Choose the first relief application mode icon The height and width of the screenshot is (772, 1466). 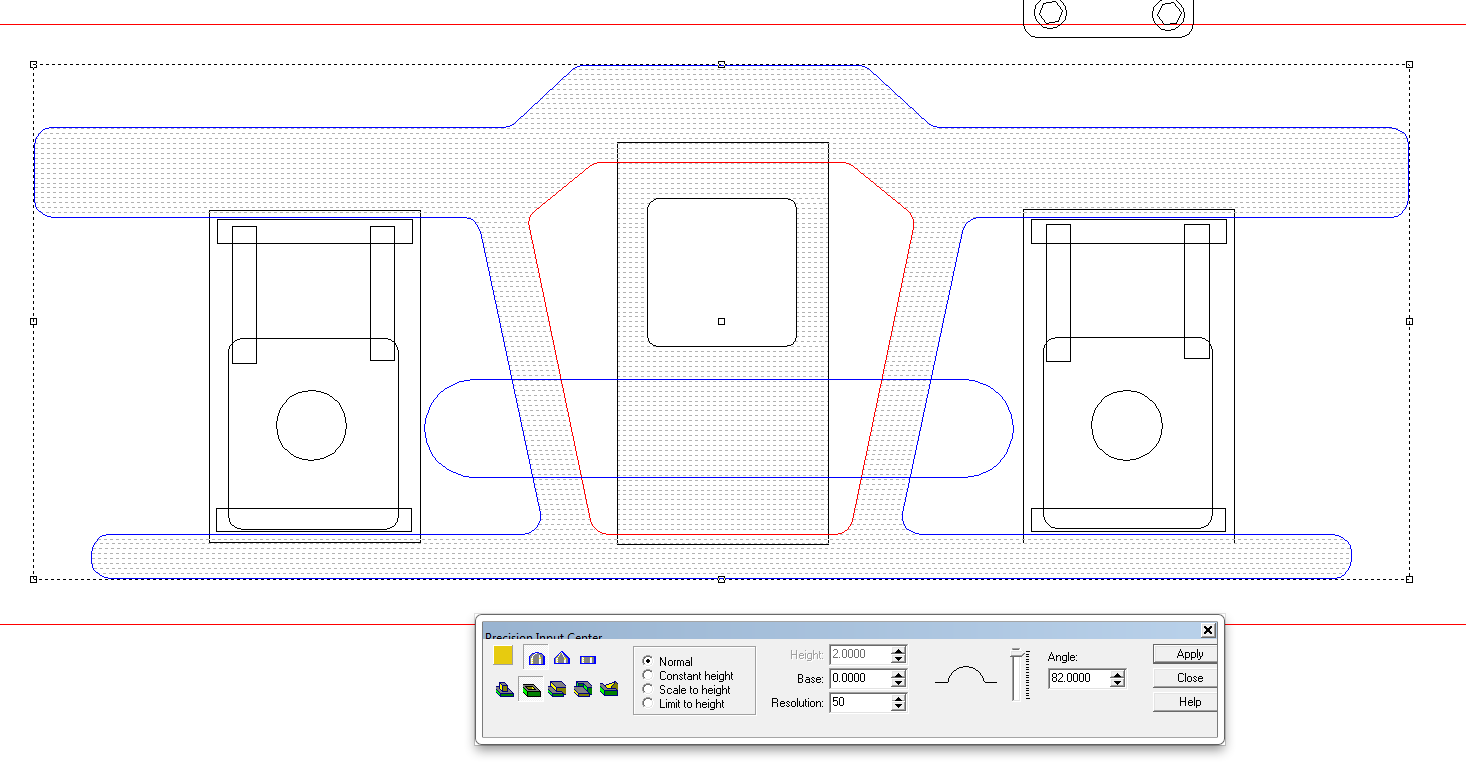coord(506,689)
